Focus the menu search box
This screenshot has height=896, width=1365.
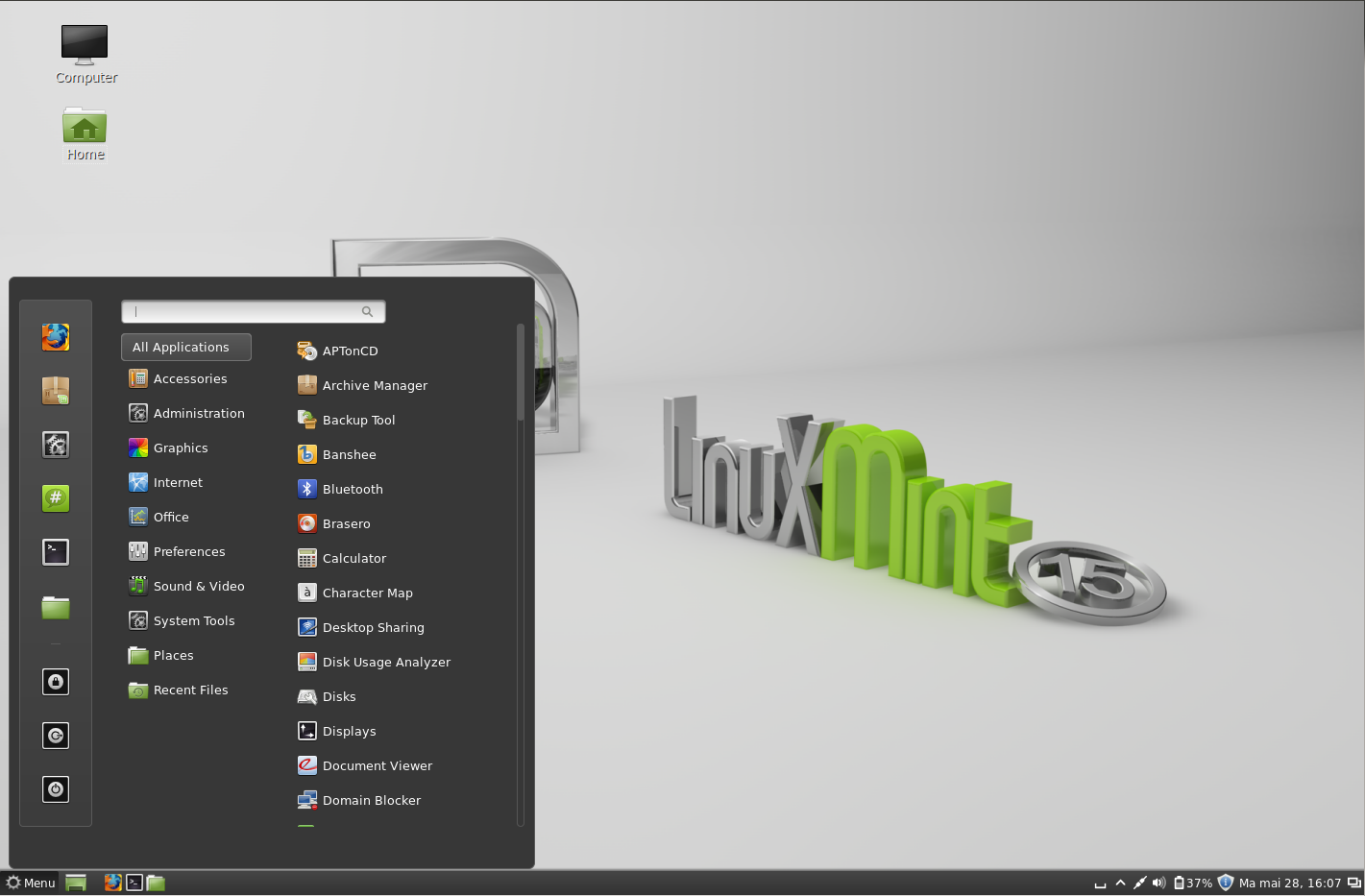click(254, 311)
